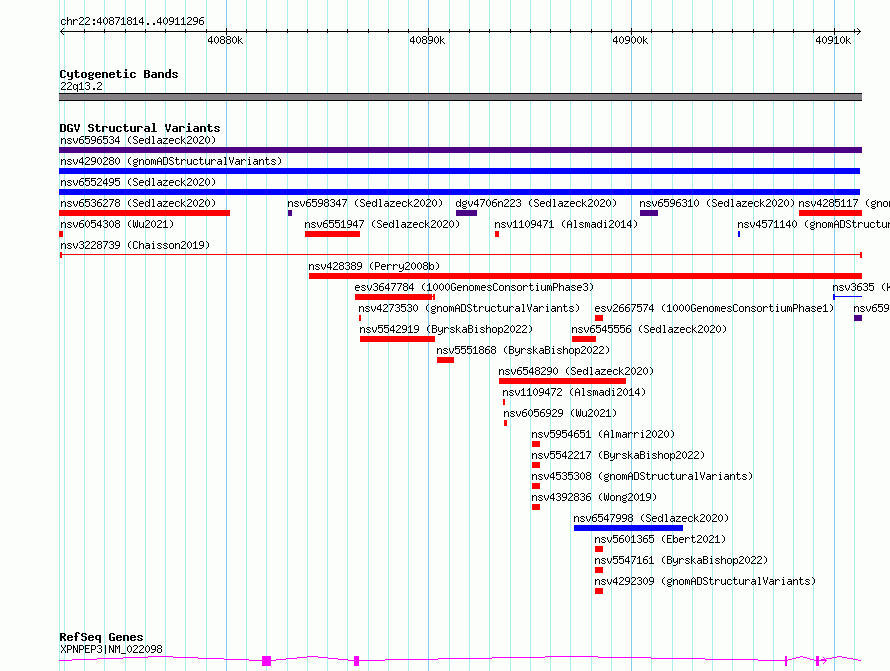This screenshot has width=890, height=671.
Task: Click the dgv4706n223 purple variant bar
Action: (467, 213)
